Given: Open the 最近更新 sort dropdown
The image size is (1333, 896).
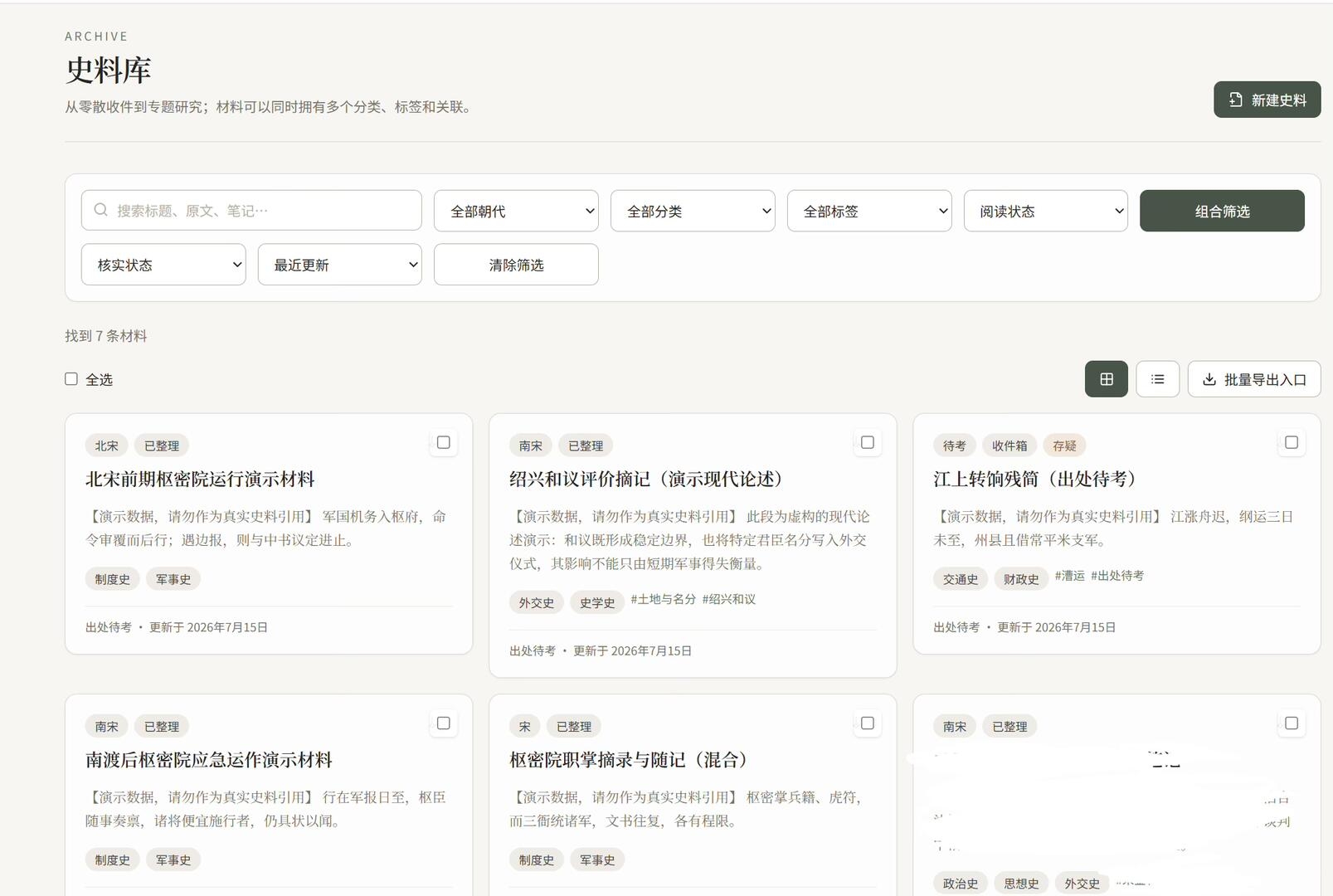Looking at the screenshot, I should tap(340, 265).
